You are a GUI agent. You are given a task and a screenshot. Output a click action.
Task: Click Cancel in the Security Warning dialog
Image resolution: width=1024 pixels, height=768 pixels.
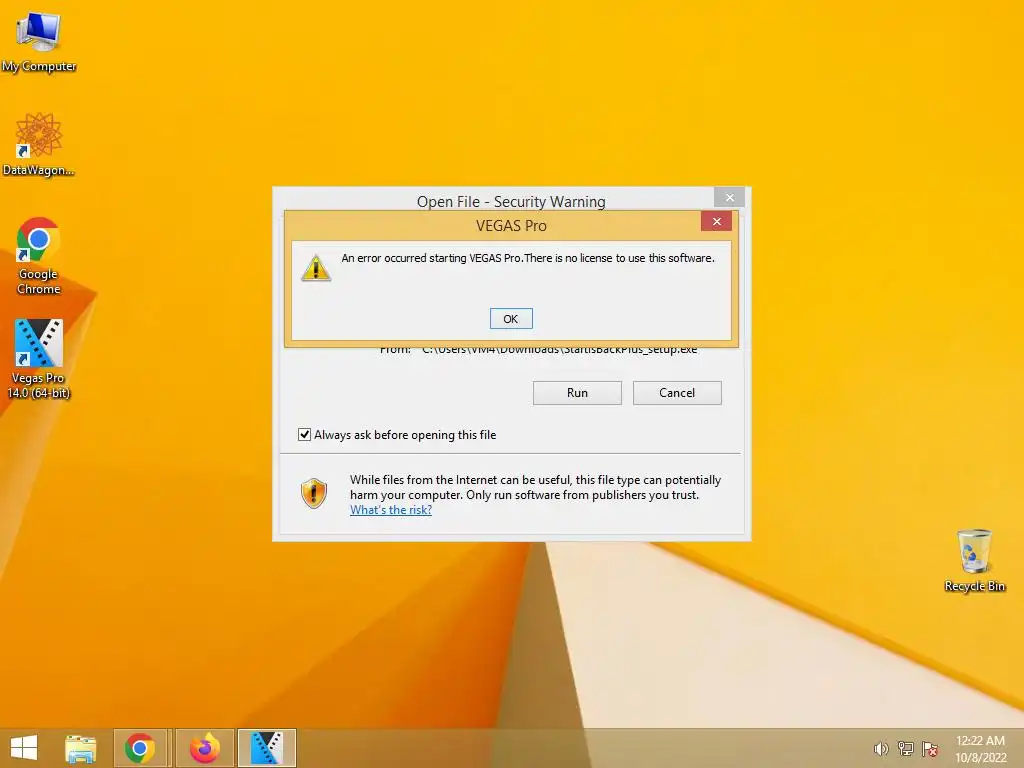[677, 392]
